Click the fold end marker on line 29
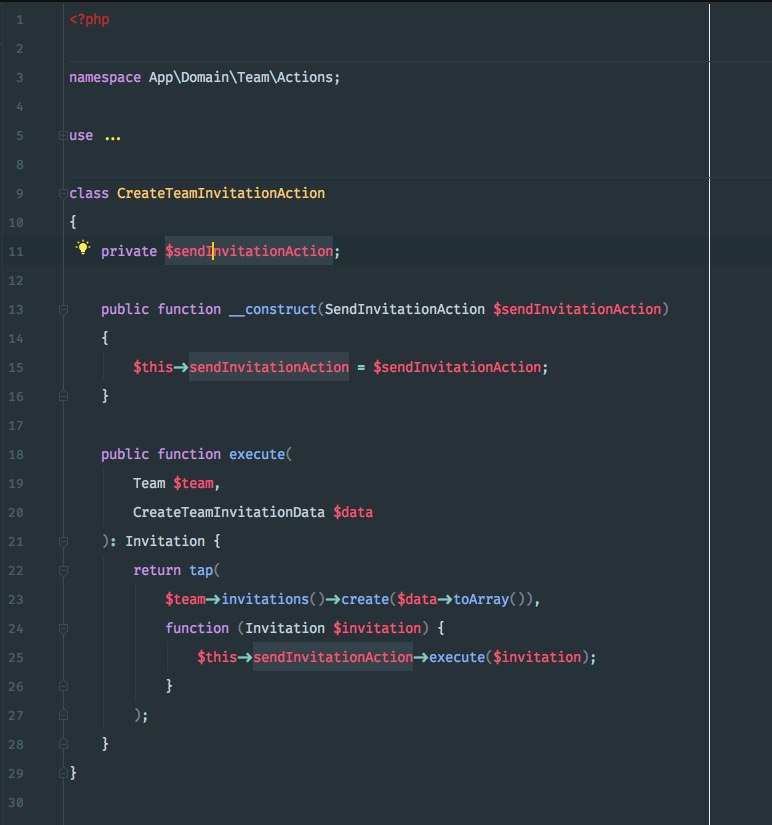The image size is (772, 825). [x=63, y=773]
